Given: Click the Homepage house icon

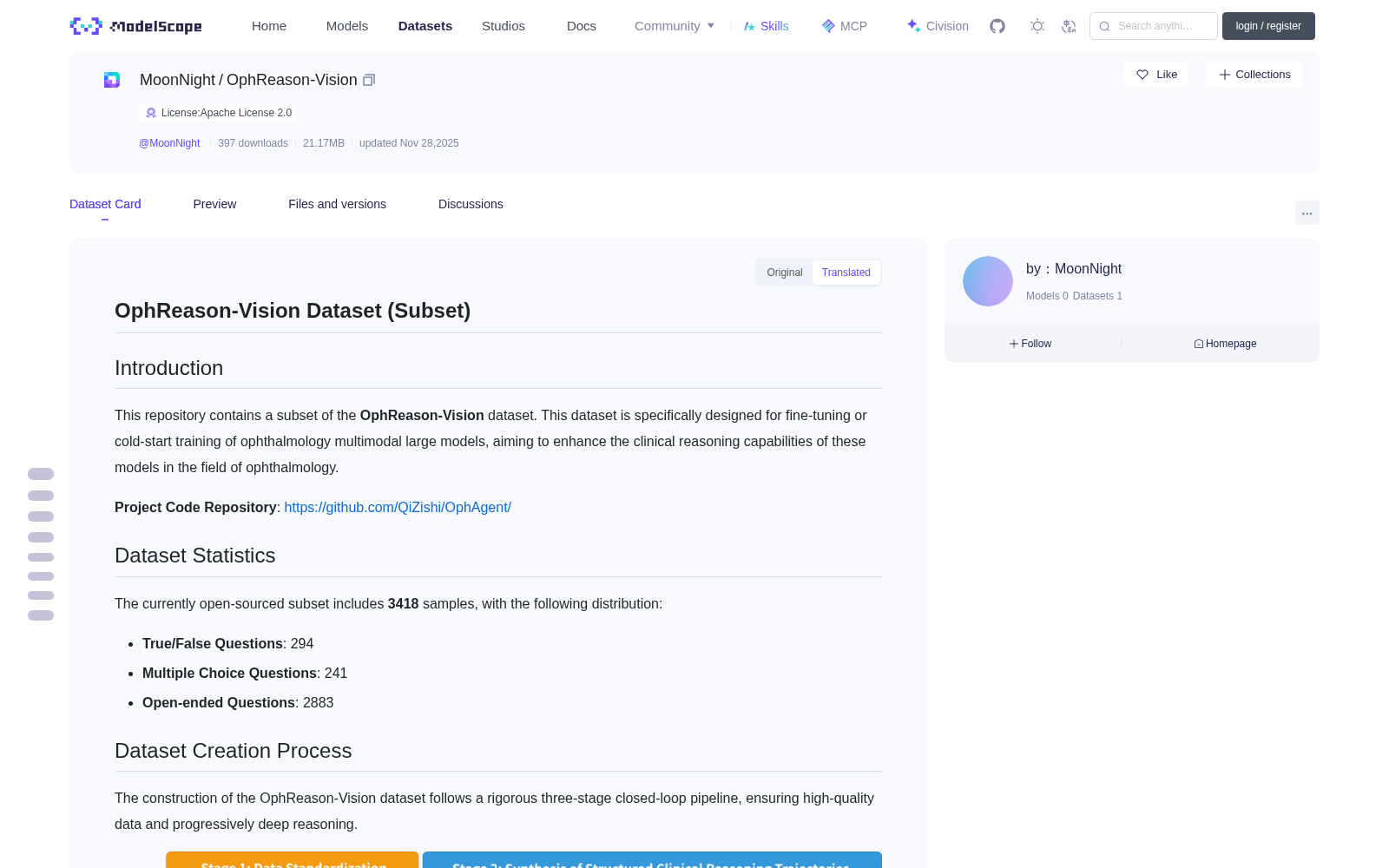Looking at the screenshot, I should point(1199,344).
